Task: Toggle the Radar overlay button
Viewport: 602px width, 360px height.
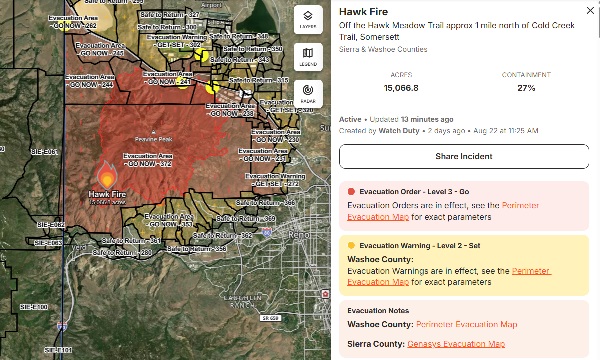Action: (x=308, y=94)
